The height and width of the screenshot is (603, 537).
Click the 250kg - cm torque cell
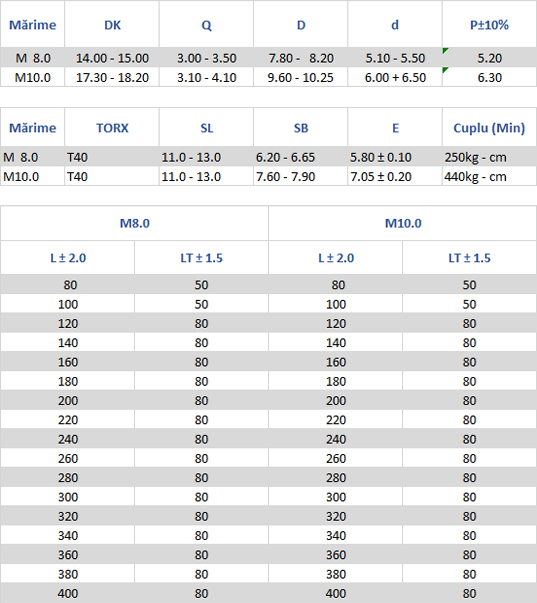click(489, 157)
